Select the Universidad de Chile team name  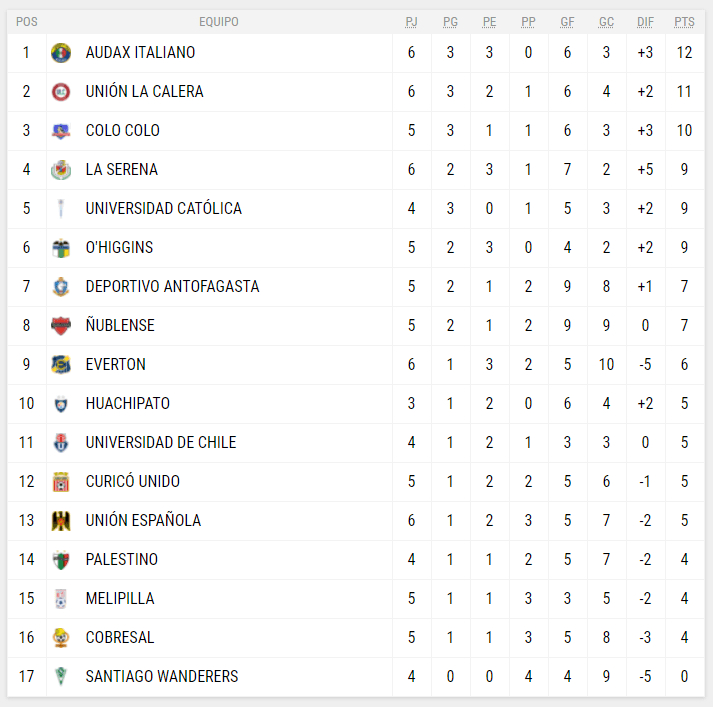pos(160,443)
